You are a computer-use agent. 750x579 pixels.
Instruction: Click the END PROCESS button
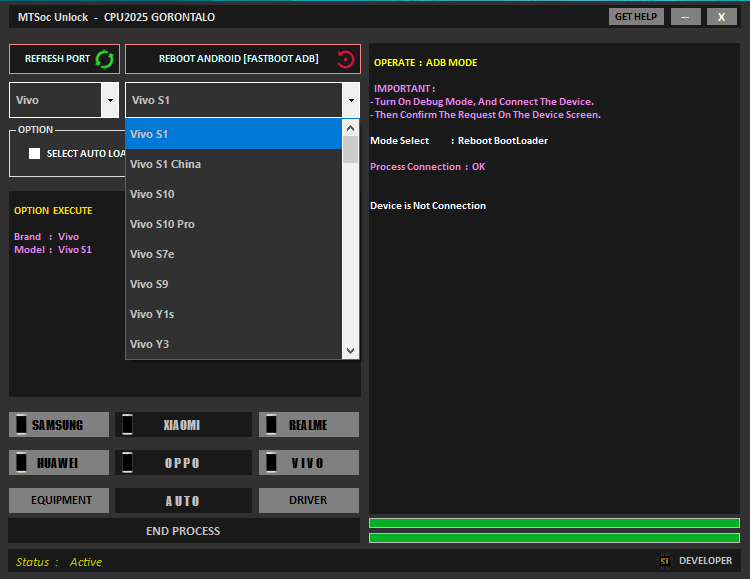(x=184, y=531)
